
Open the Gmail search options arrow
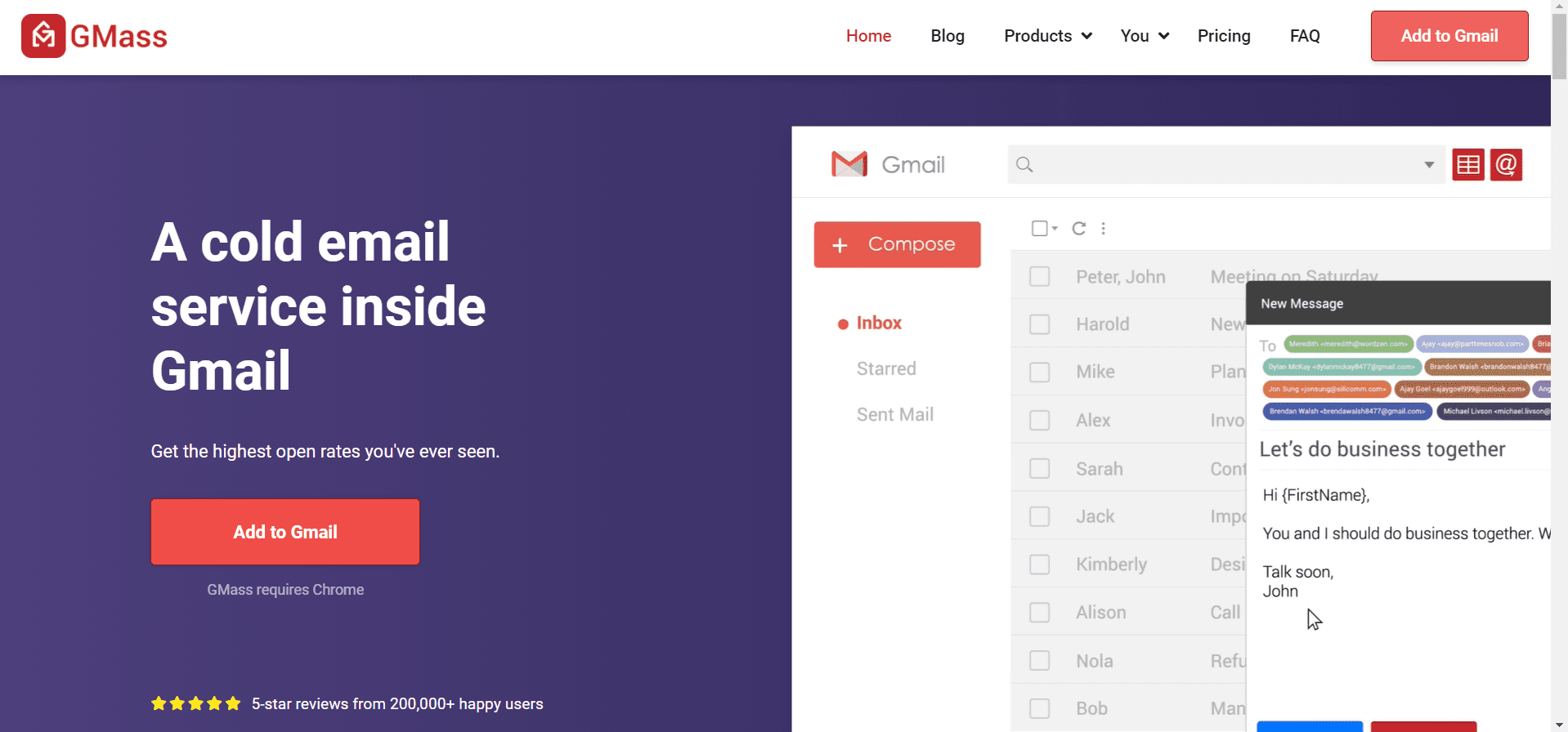pos(1429,165)
